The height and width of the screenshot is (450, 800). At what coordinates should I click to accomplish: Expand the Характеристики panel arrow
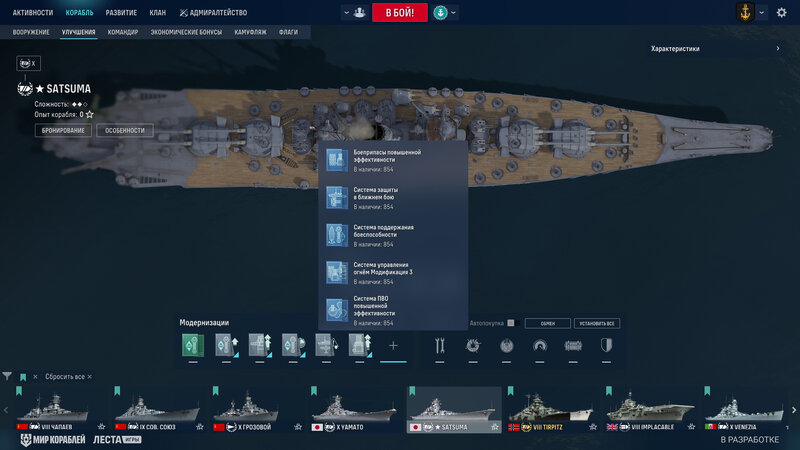click(778, 48)
